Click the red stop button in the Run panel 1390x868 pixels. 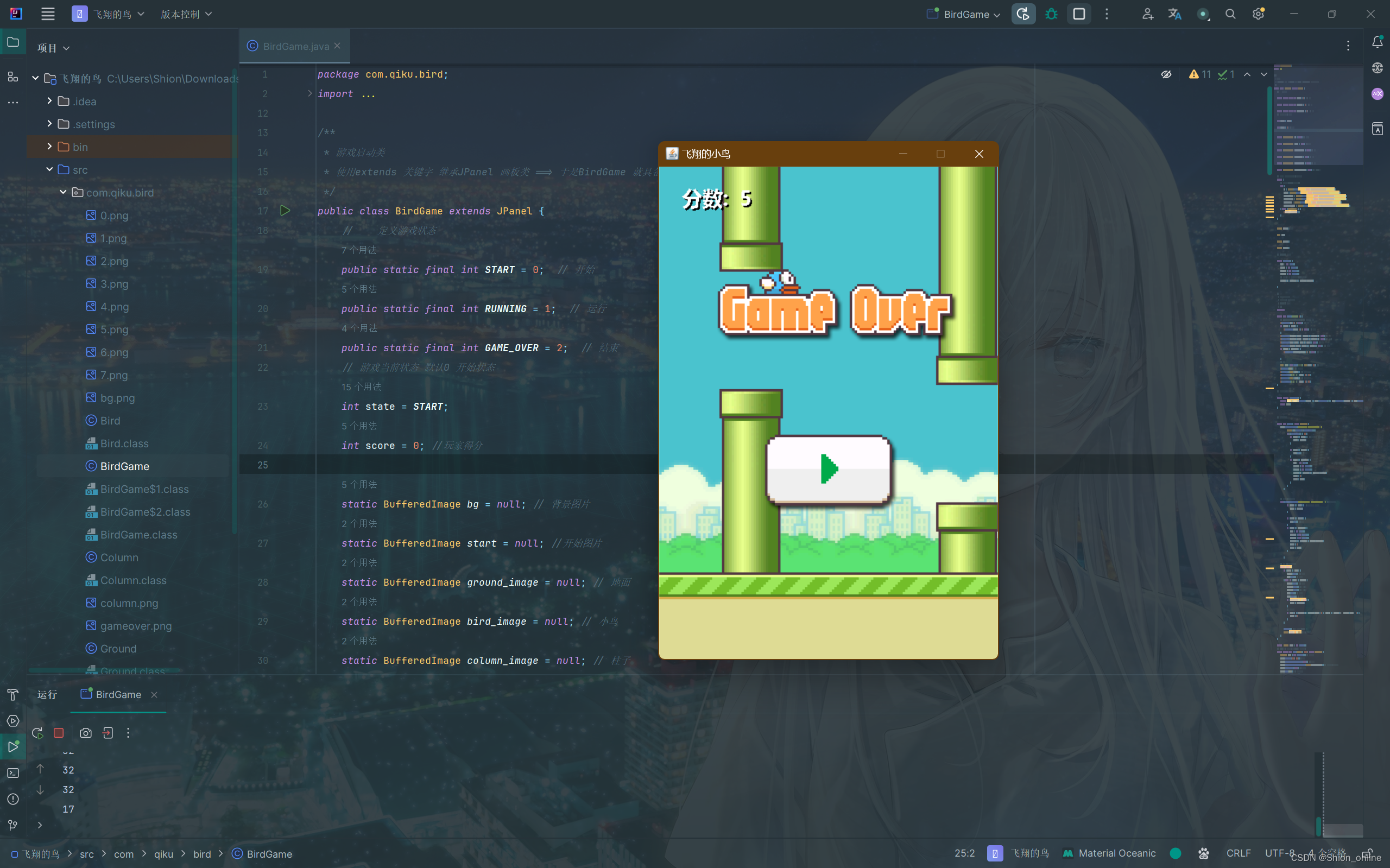pos(59,732)
